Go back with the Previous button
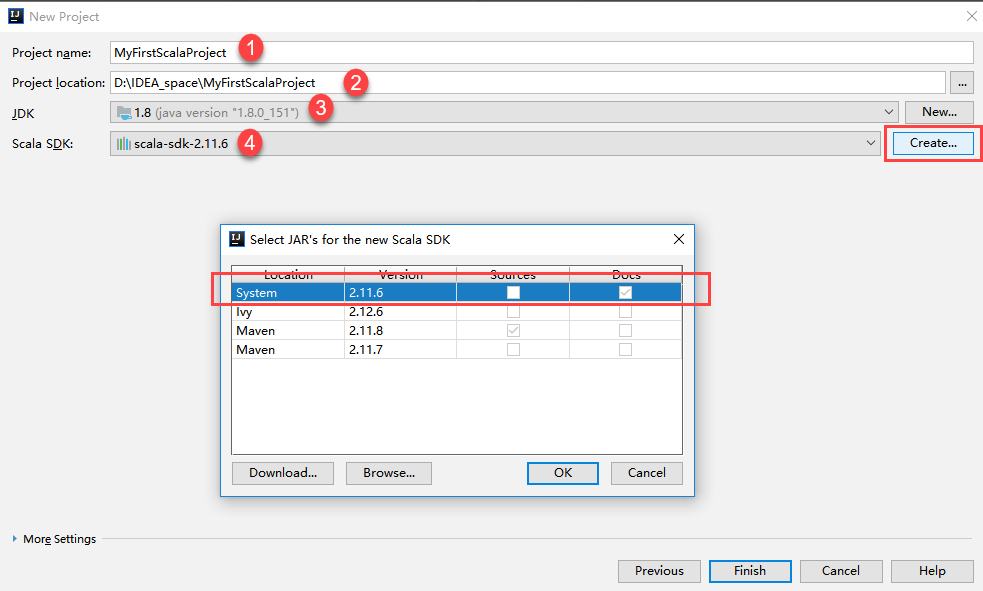983x591 pixels. point(659,571)
